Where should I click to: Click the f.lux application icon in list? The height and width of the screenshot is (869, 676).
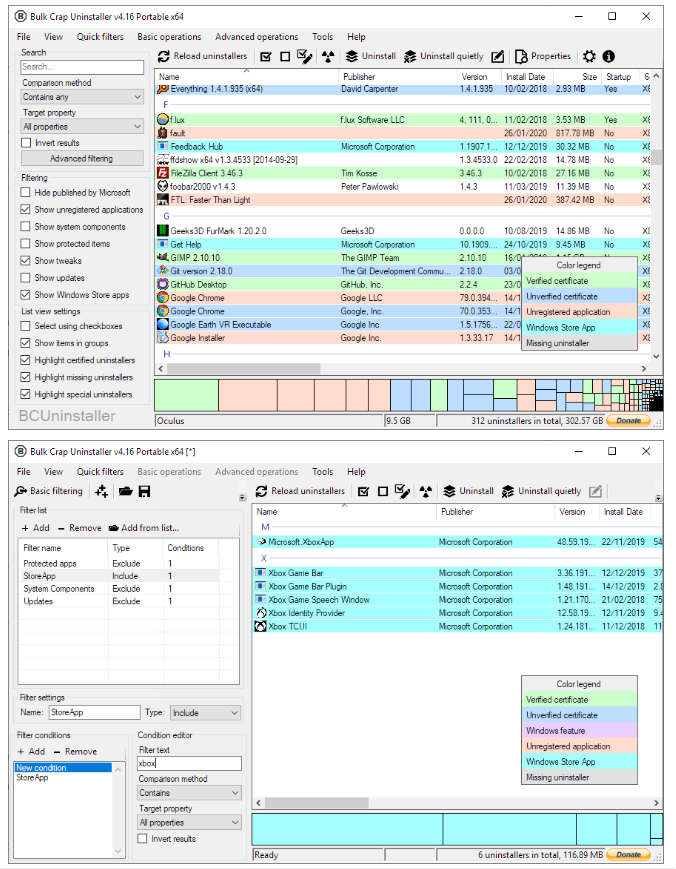pos(162,120)
